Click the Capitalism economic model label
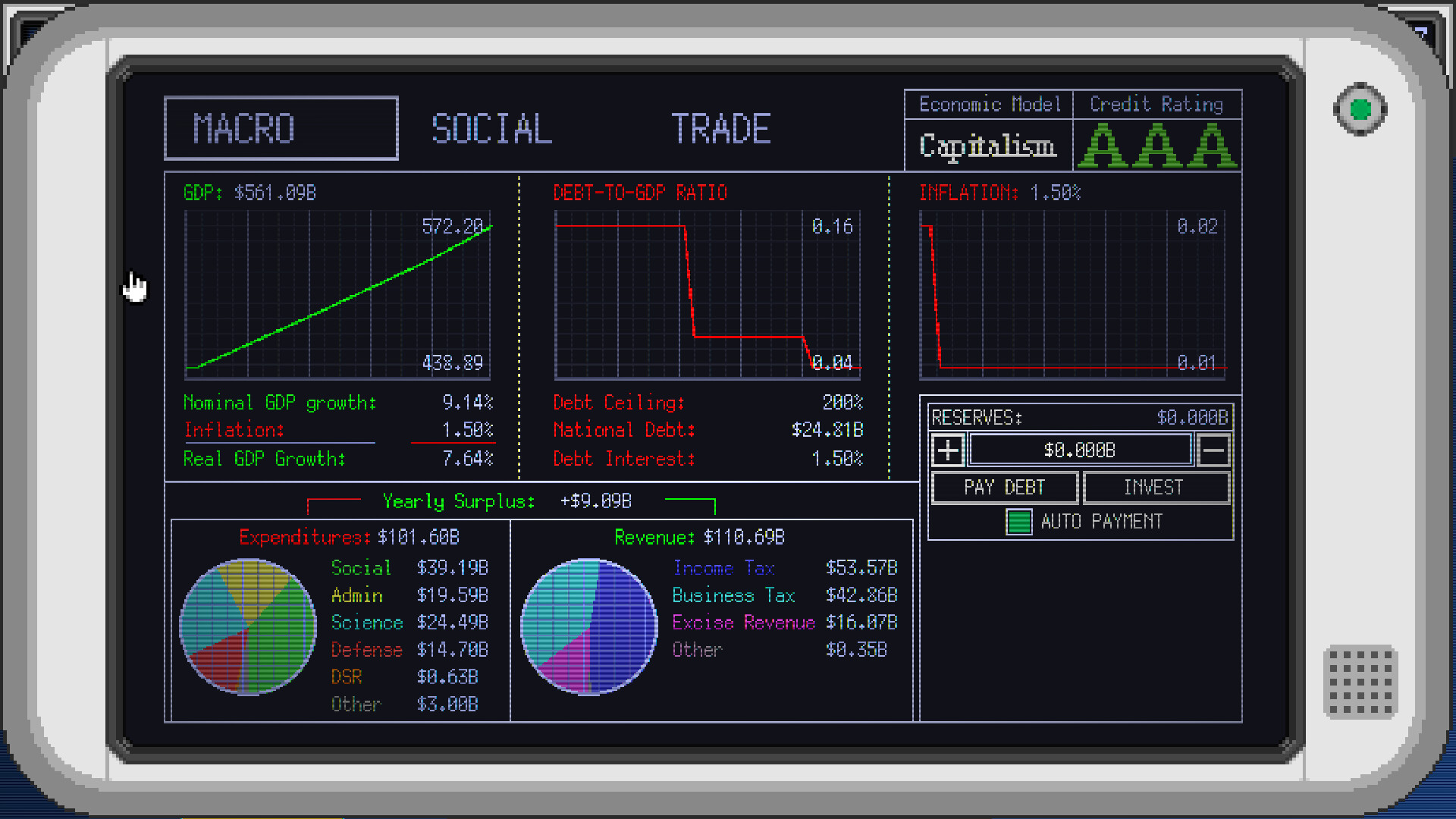Viewport: 1456px width, 819px height. (987, 146)
